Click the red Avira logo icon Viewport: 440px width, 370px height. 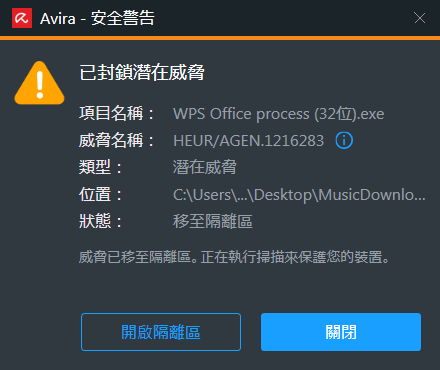(22, 18)
